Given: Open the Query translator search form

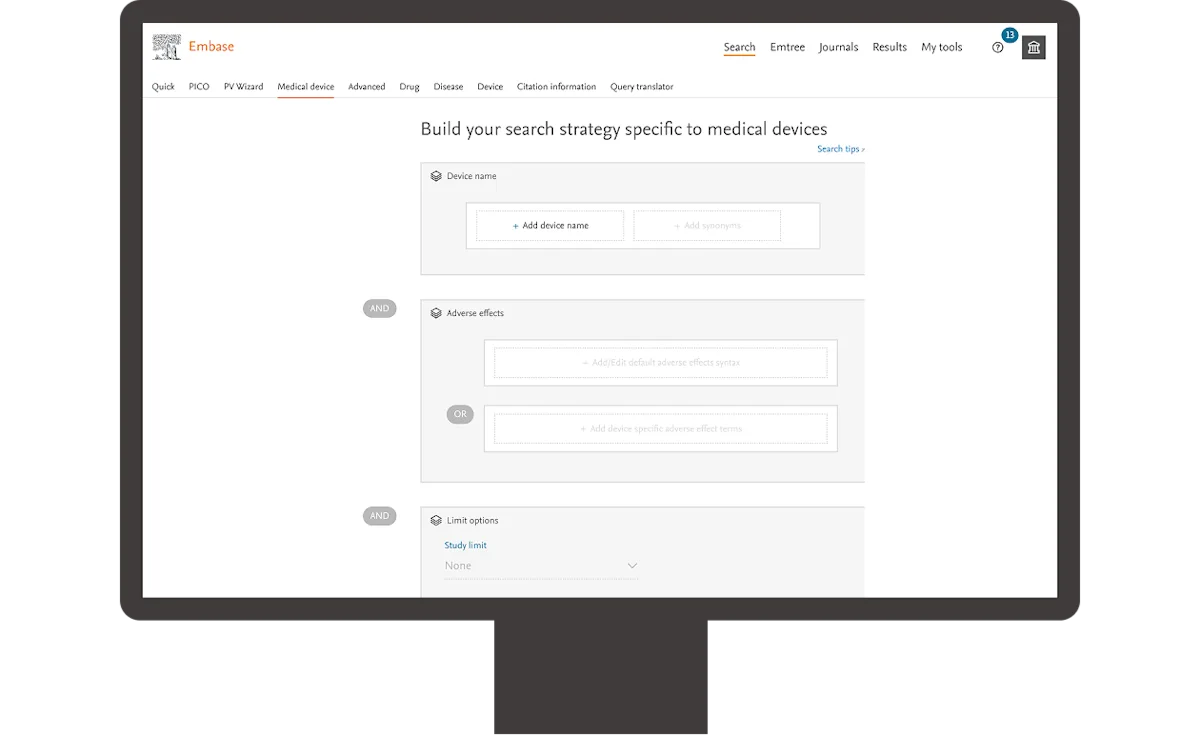Looking at the screenshot, I should (642, 87).
